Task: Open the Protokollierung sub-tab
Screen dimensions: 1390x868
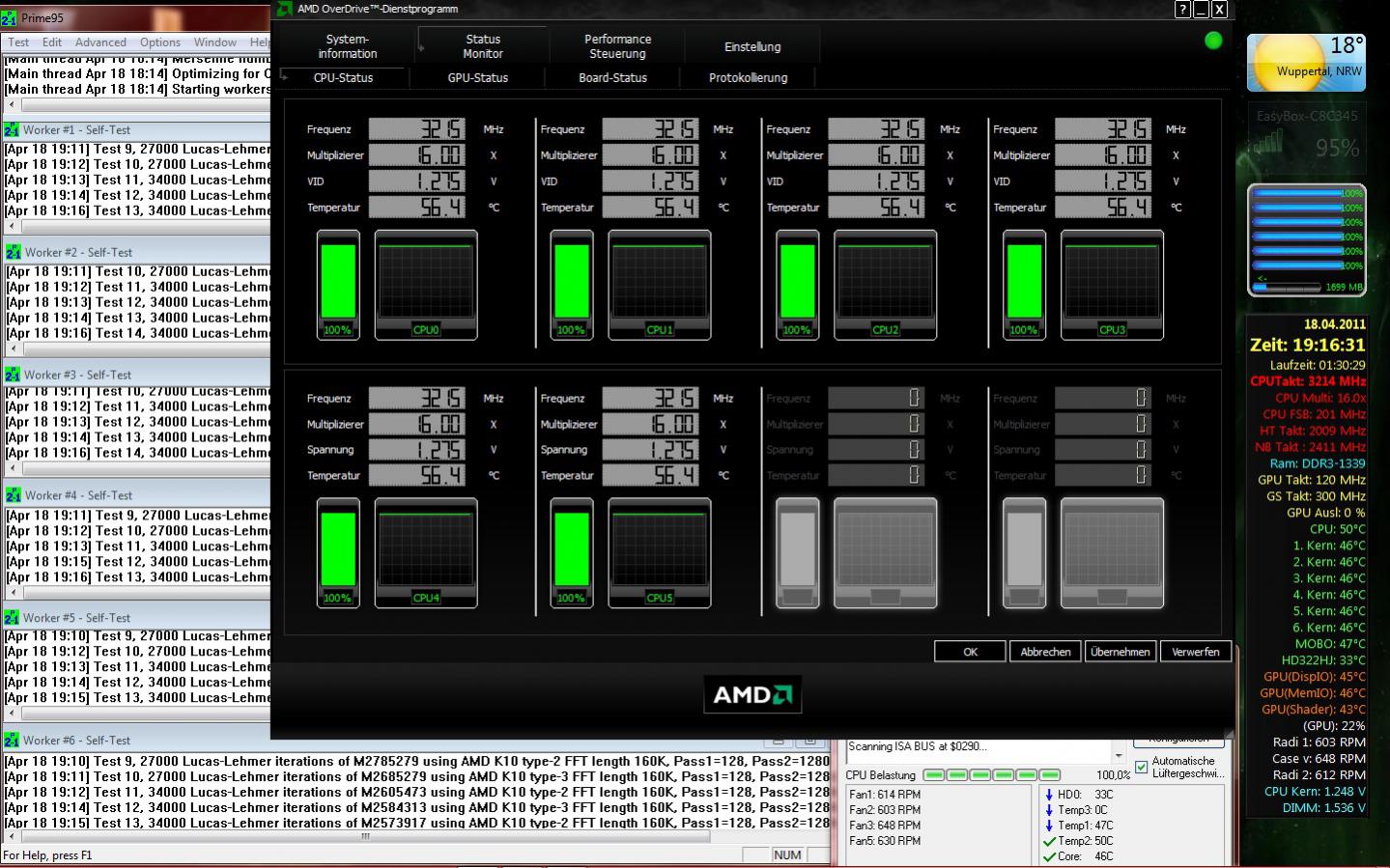Action: click(x=748, y=77)
